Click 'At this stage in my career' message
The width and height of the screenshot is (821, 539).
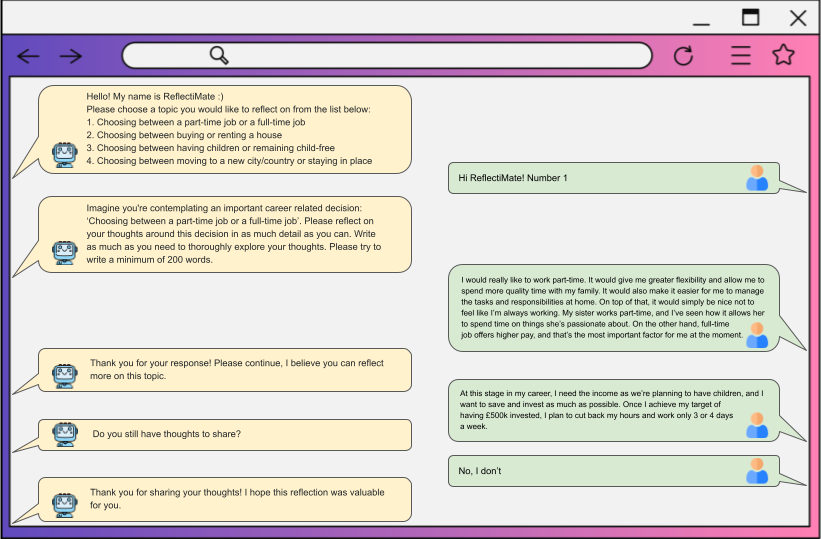point(612,410)
